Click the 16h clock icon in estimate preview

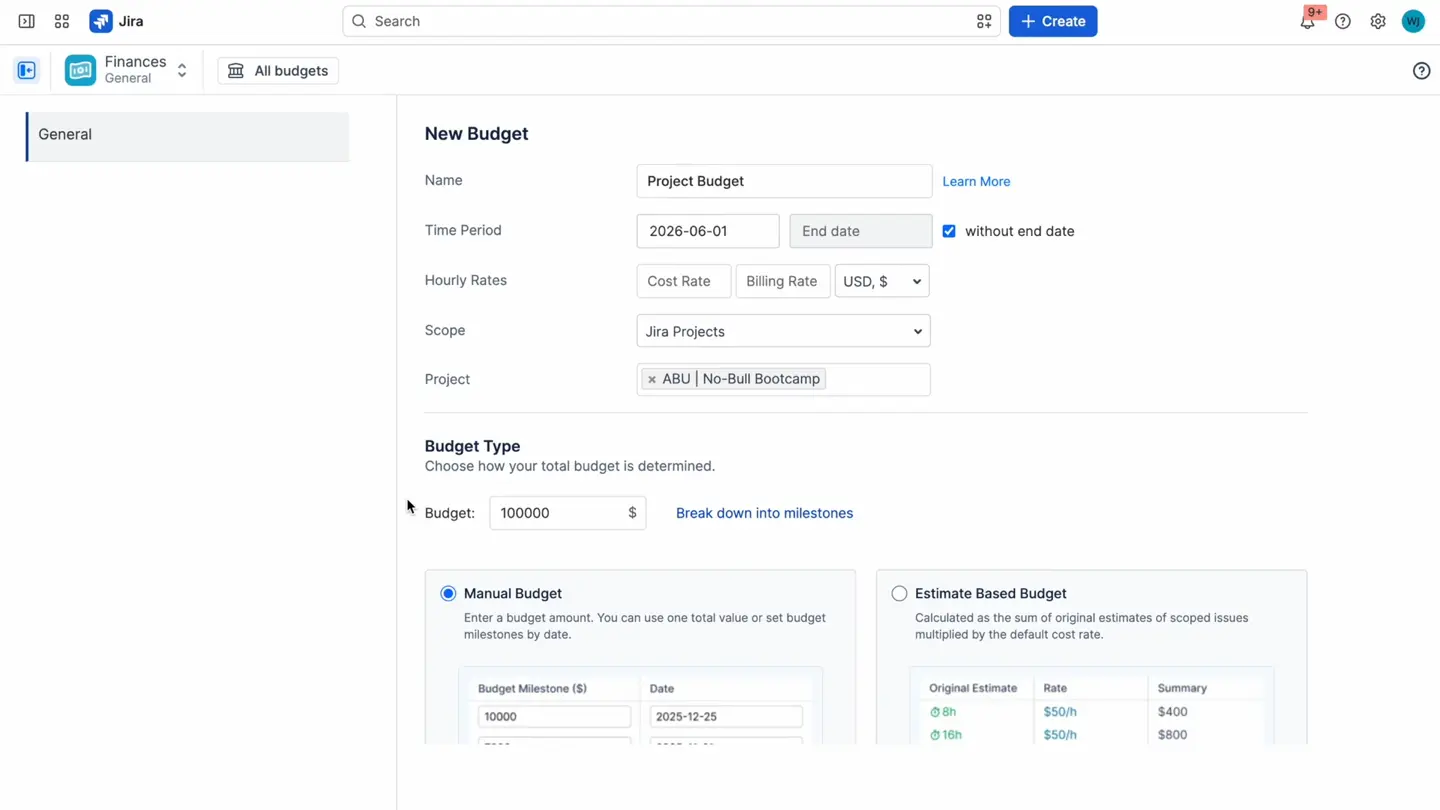[935, 735]
